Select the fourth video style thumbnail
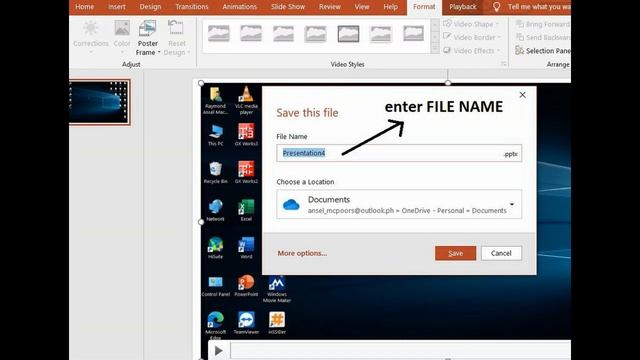The width and height of the screenshot is (640, 360). (316, 33)
